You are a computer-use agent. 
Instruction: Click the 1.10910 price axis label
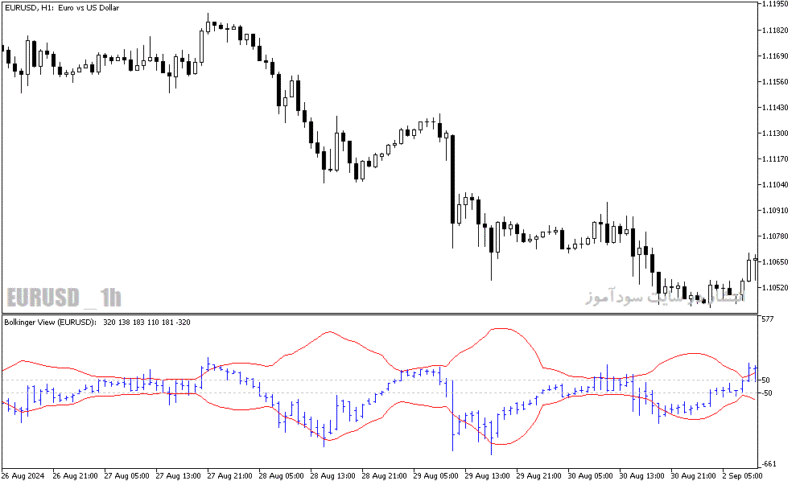click(774, 210)
